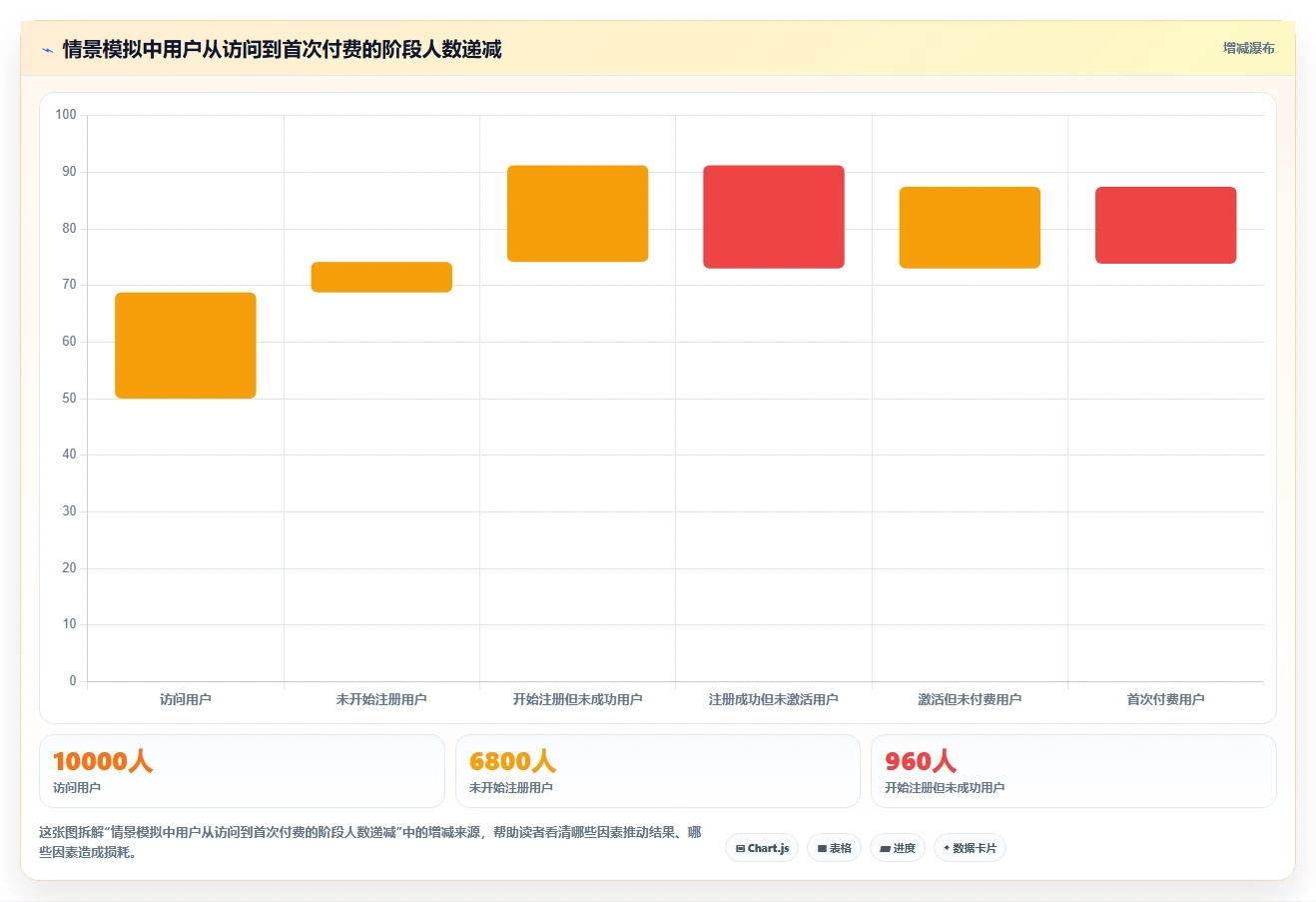The height and width of the screenshot is (902, 1316).
Task: Click the x-axis label 开始注册但未成功用户
Action: 578,699
